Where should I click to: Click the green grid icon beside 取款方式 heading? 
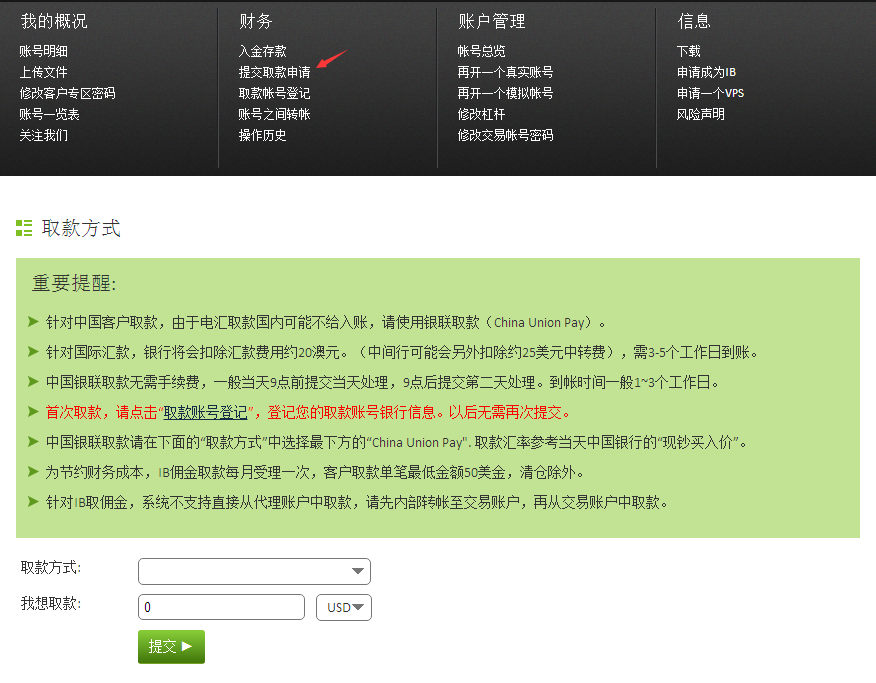point(24,228)
